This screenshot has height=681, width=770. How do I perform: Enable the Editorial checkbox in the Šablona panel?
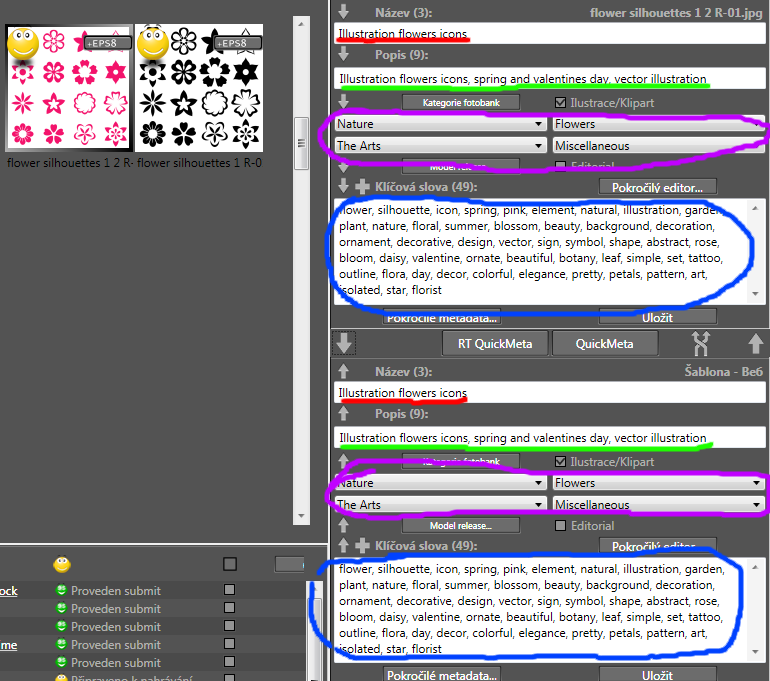click(x=560, y=526)
